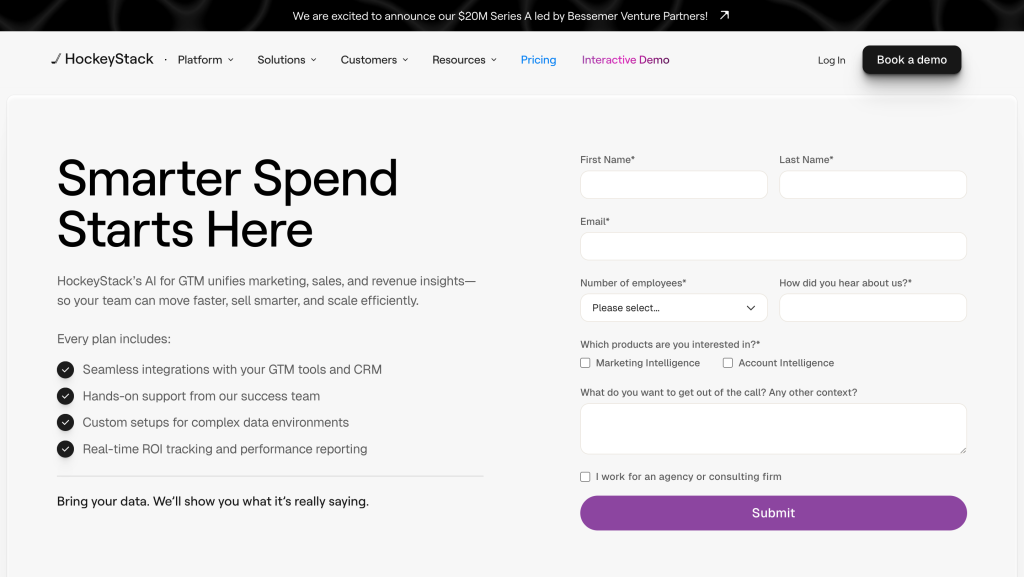Click the checkmark beside Custom setups

pos(65,422)
